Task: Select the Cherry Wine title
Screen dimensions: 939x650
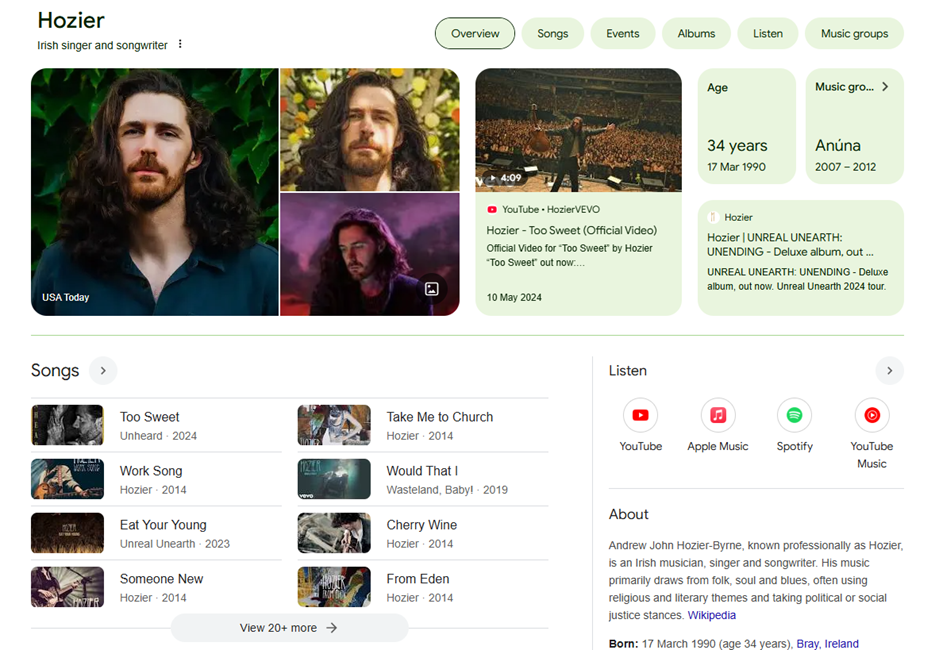Action: click(x=422, y=525)
